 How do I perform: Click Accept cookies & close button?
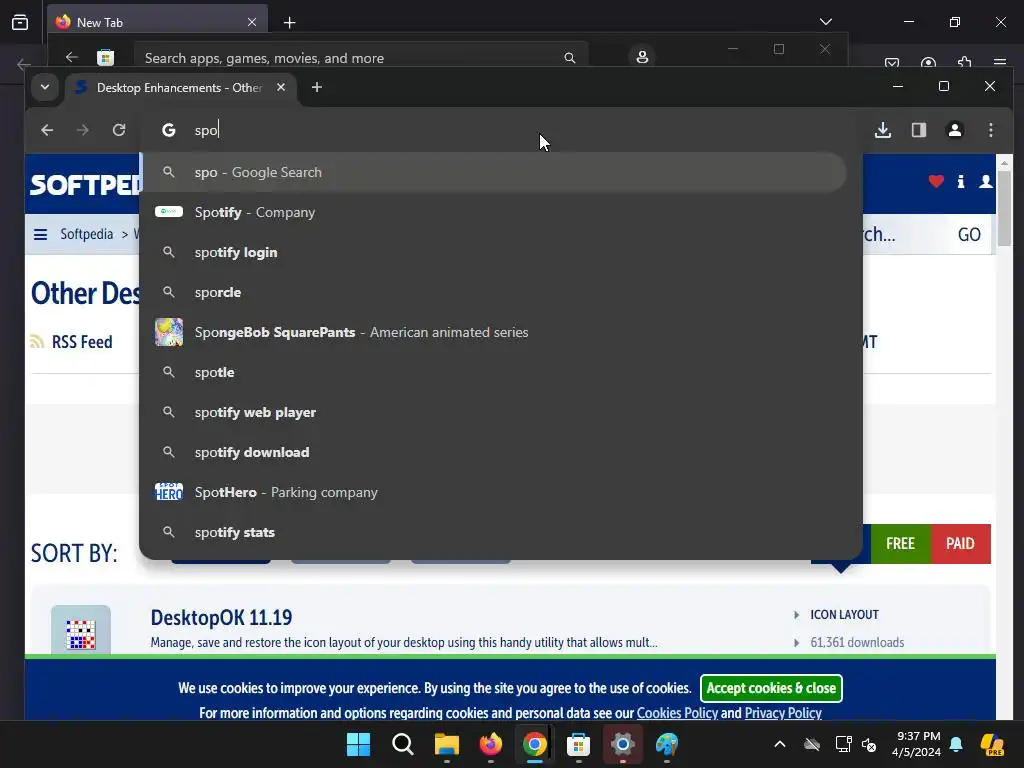pos(771,688)
